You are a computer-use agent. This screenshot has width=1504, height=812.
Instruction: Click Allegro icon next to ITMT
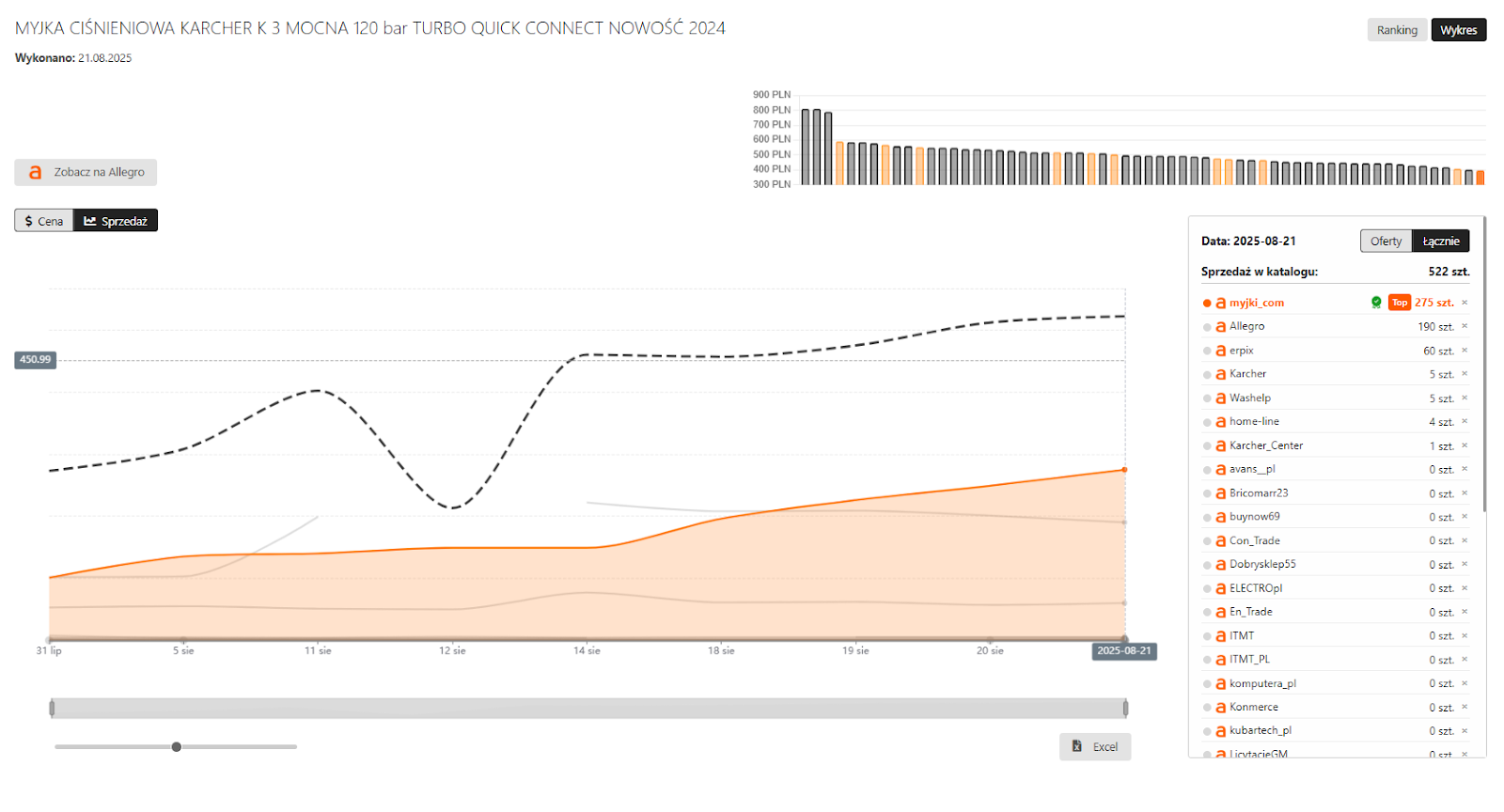pyautogui.click(x=1220, y=636)
